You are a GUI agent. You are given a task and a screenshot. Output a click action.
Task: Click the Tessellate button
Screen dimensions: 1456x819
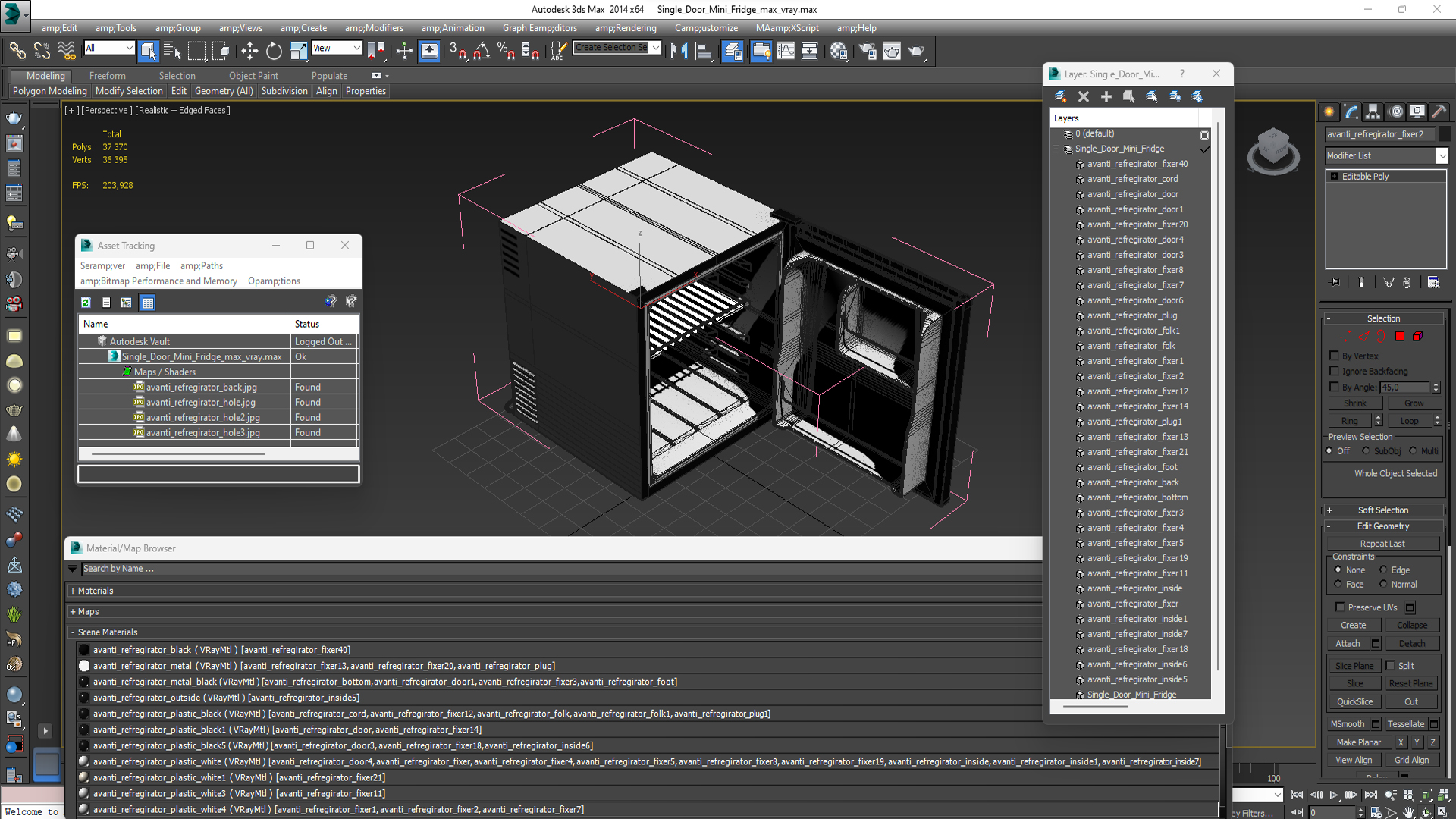click(1406, 724)
